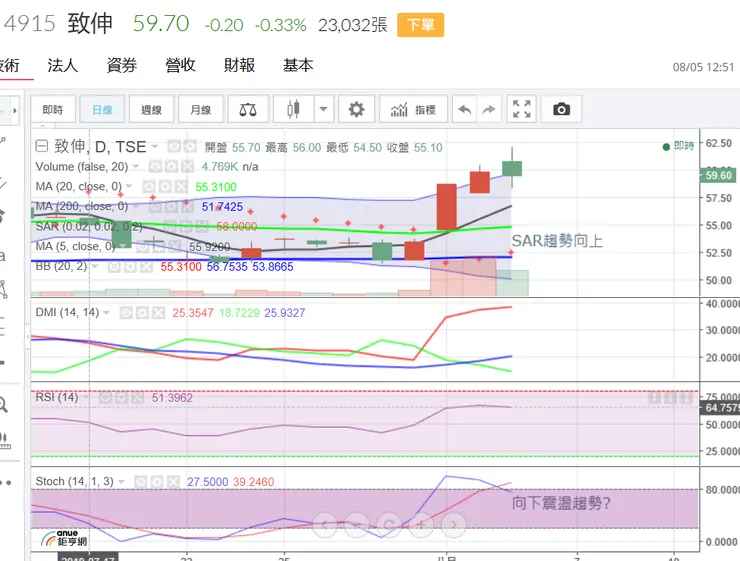This screenshot has width=740, height=561.
Task: Select the measure ruler tool in left sidebar
Action: [x=4, y=440]
